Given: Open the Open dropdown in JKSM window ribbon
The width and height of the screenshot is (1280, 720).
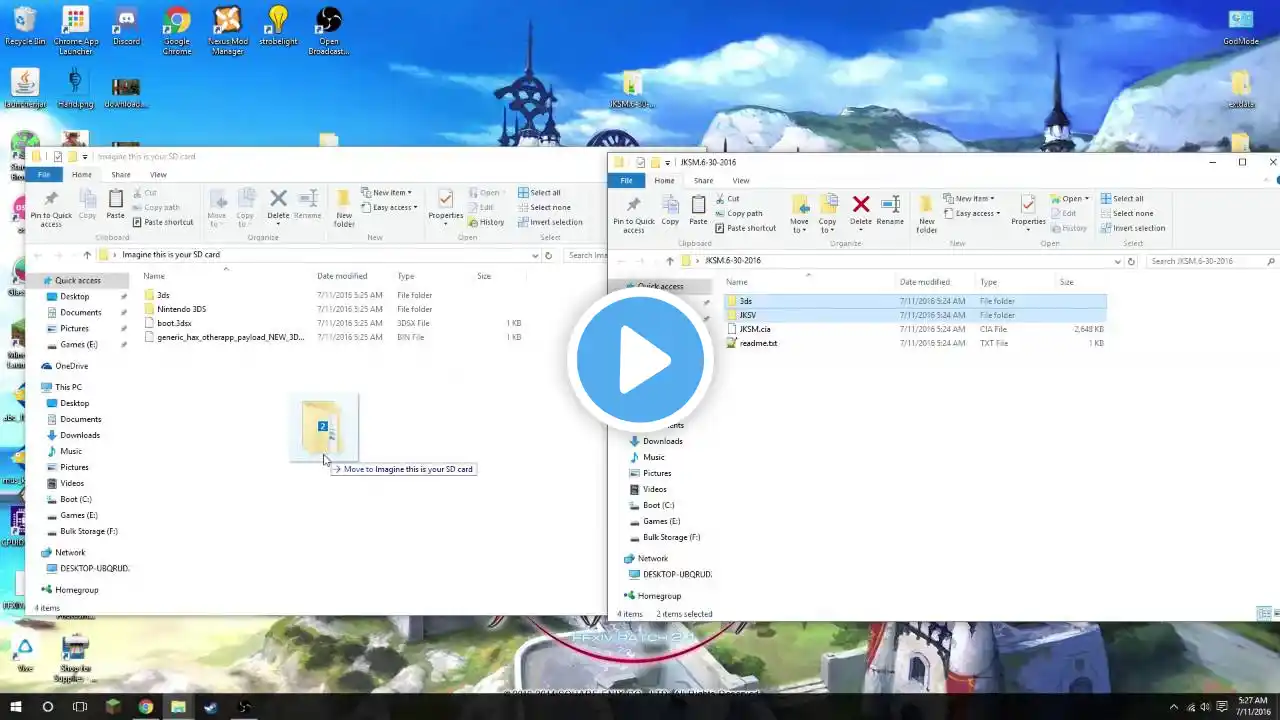Looking at the screenshot, I should pos(1069,198).
